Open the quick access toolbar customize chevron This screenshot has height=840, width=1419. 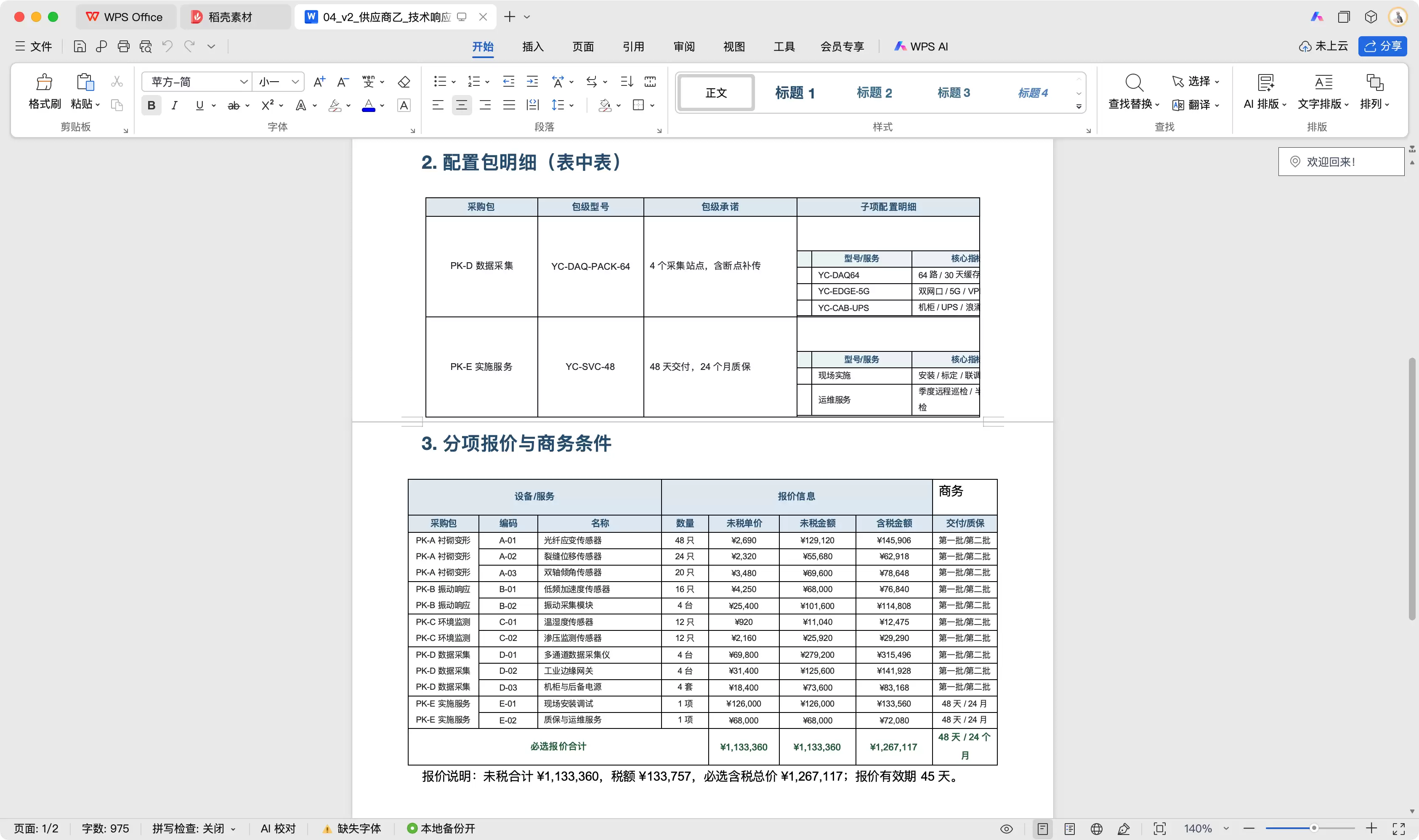211,46
